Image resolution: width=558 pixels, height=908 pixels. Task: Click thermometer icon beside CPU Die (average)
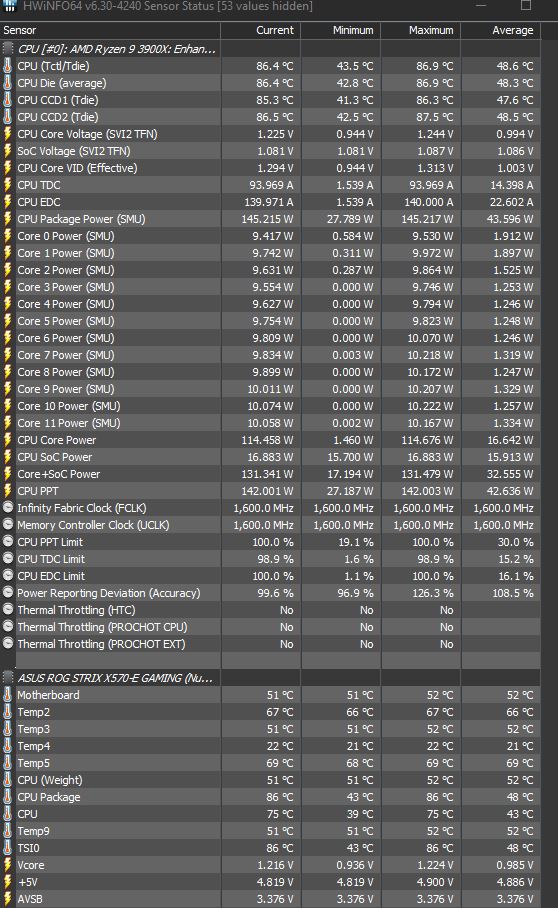pyautogui.click(x=8, y=83)
